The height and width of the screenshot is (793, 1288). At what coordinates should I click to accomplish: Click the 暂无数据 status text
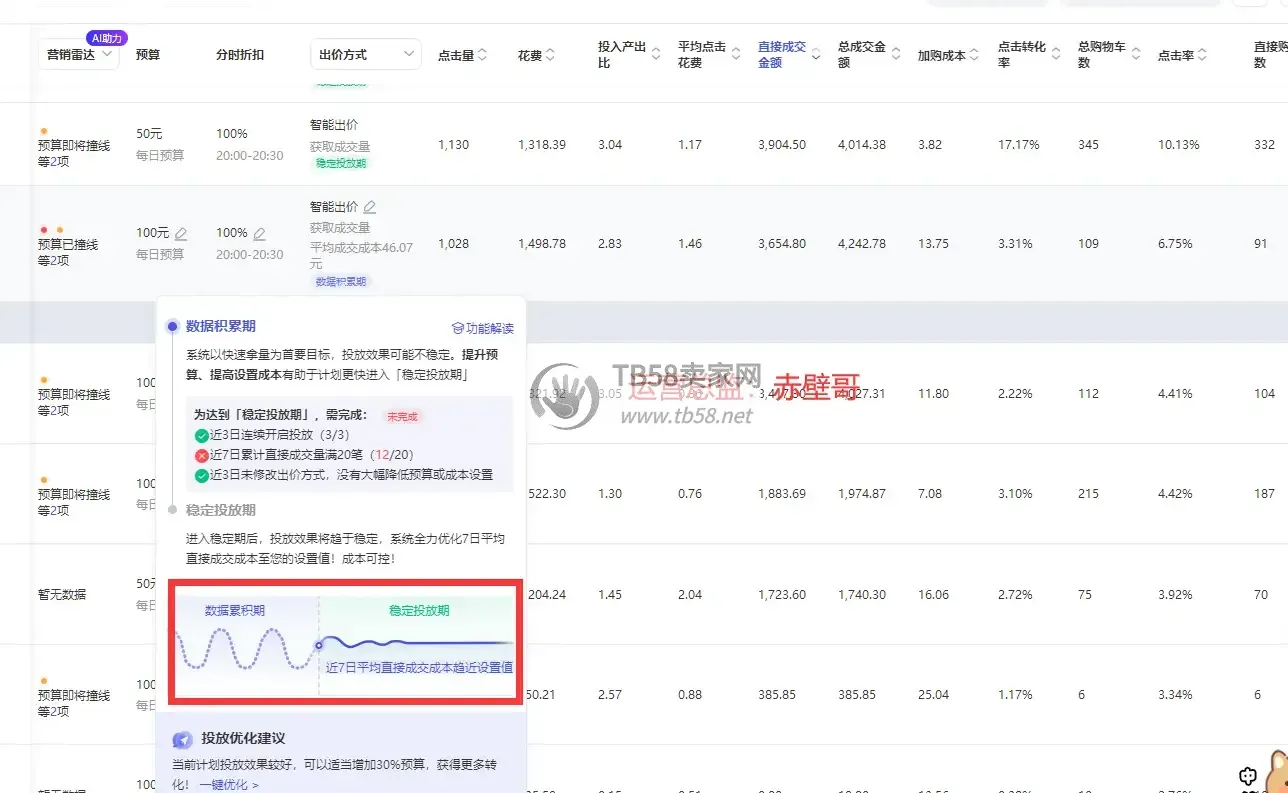pos(62,594)
